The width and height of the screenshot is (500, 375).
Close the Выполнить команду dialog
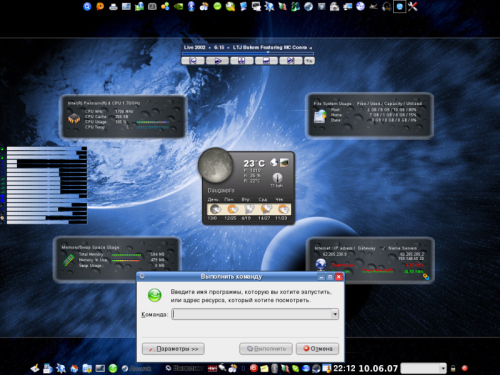click(x=339, y=277)
